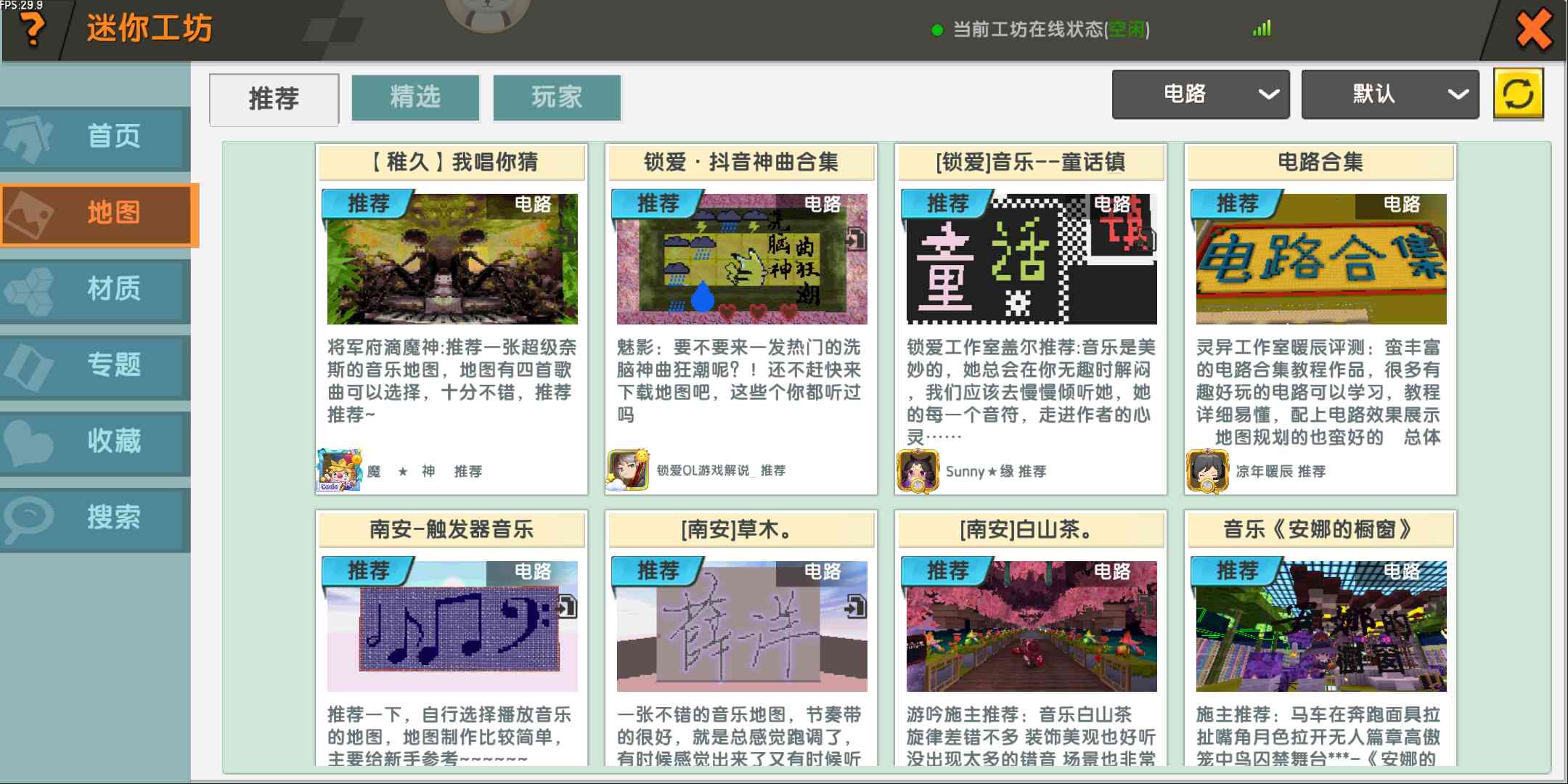Close the Mini Workshop with the X button
The height and width of the screenshot is (784, 1568).
tap(1534, 30)
